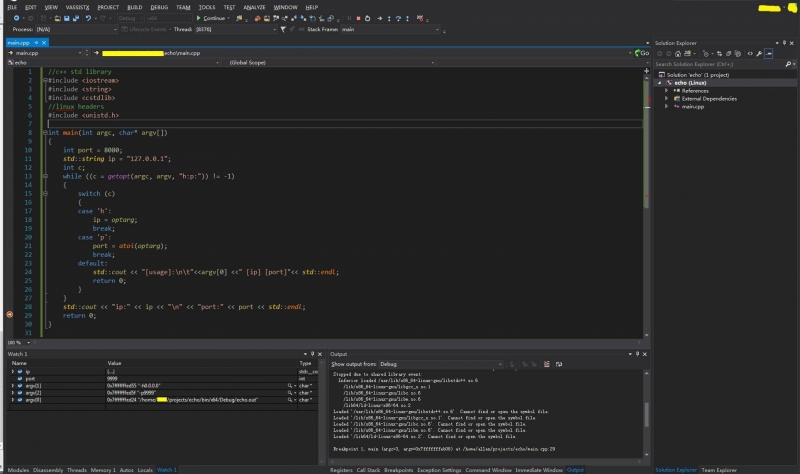This screenshot has height=474, width=800.
Task: Click the Restart debugging icon
Action: pos(367,18)
